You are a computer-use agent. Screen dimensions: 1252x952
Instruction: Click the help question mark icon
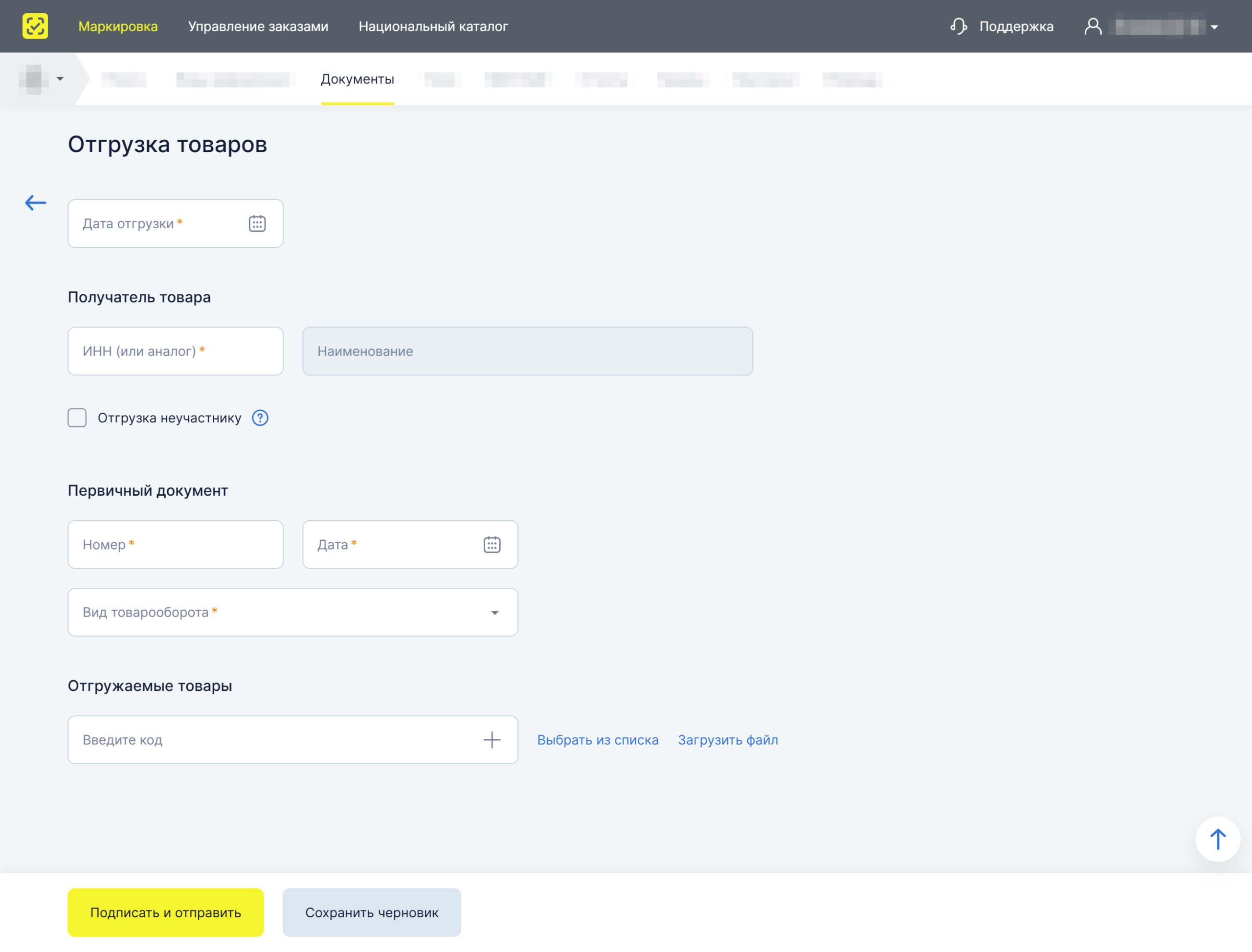tap(260, 418)
